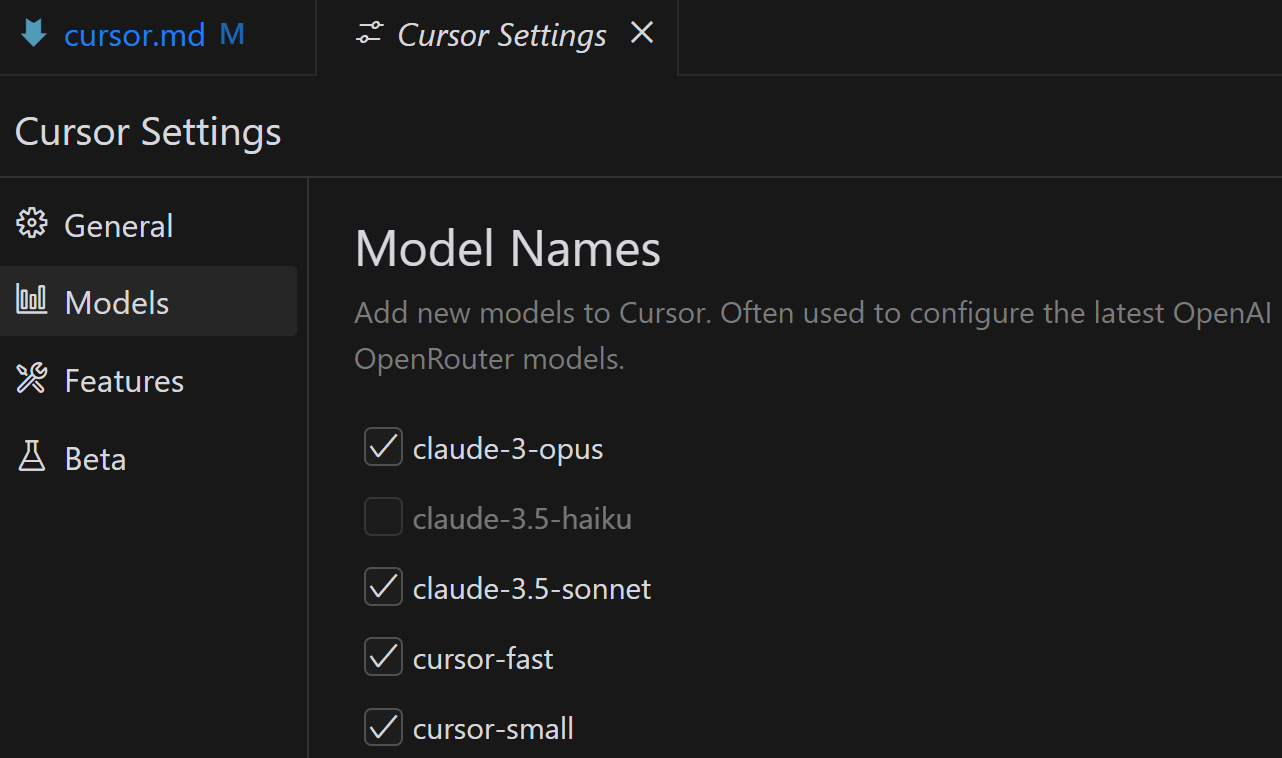Screen dimensions: 1282x758
Task: Click the bar chart icon beside Models
Action: point(32,301)
